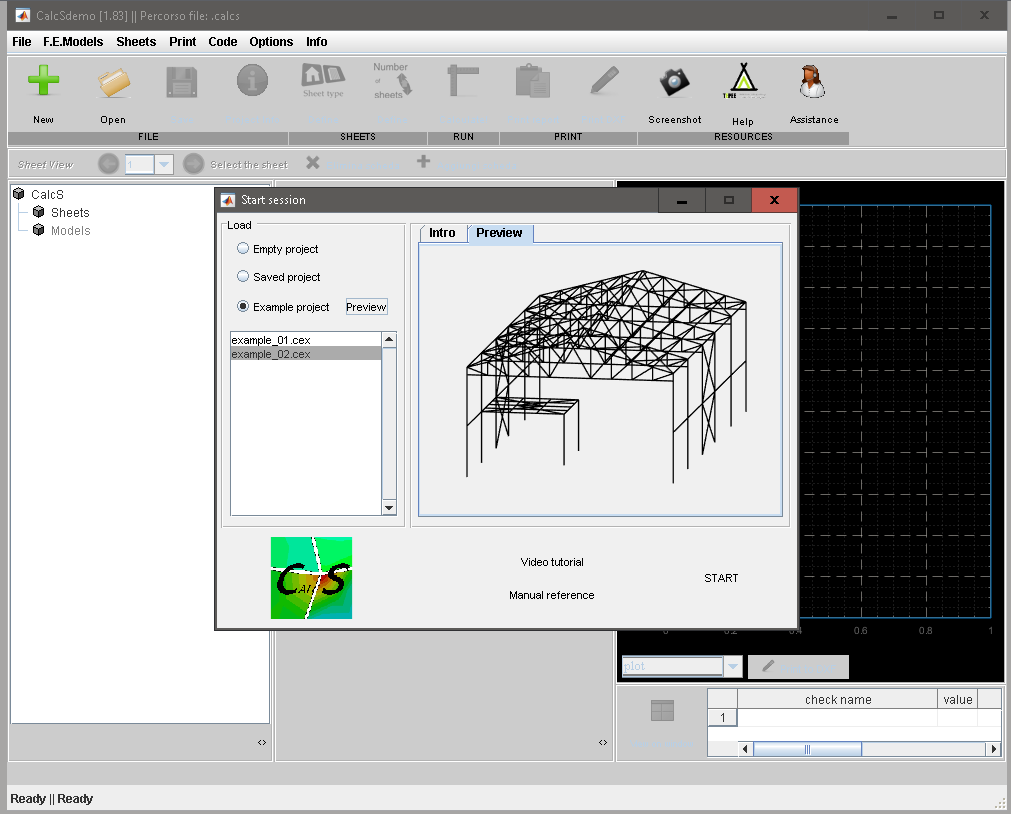
Task: Click the grayed-out info circle icon
Action: (252, 81)
